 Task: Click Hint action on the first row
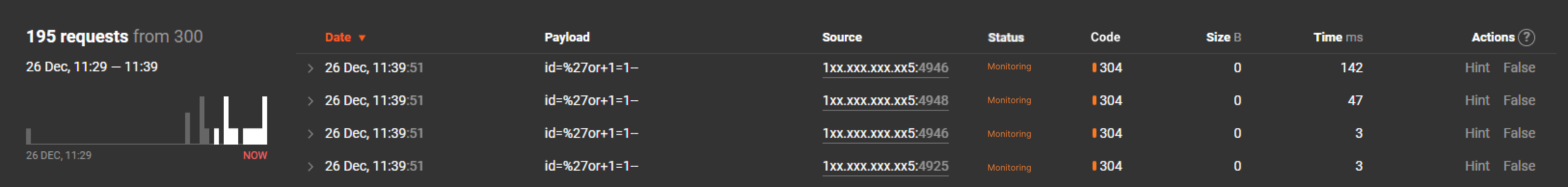1477,67
